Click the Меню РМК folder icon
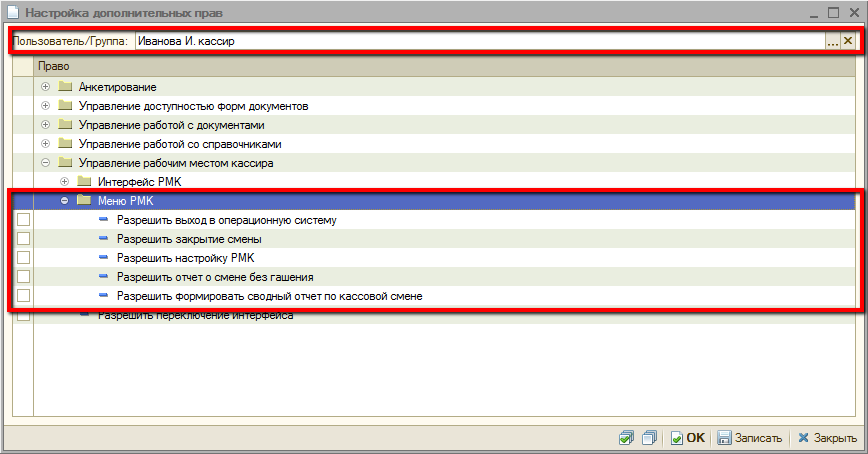The image size is (868, 454). pos(85,201)
